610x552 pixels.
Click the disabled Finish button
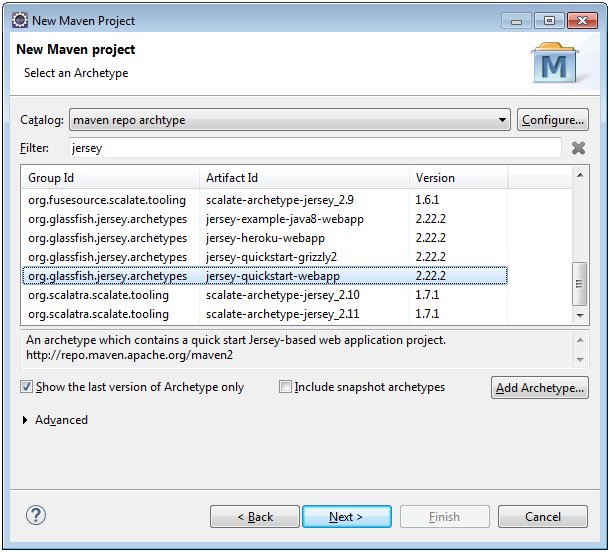[x=445, y=517]
